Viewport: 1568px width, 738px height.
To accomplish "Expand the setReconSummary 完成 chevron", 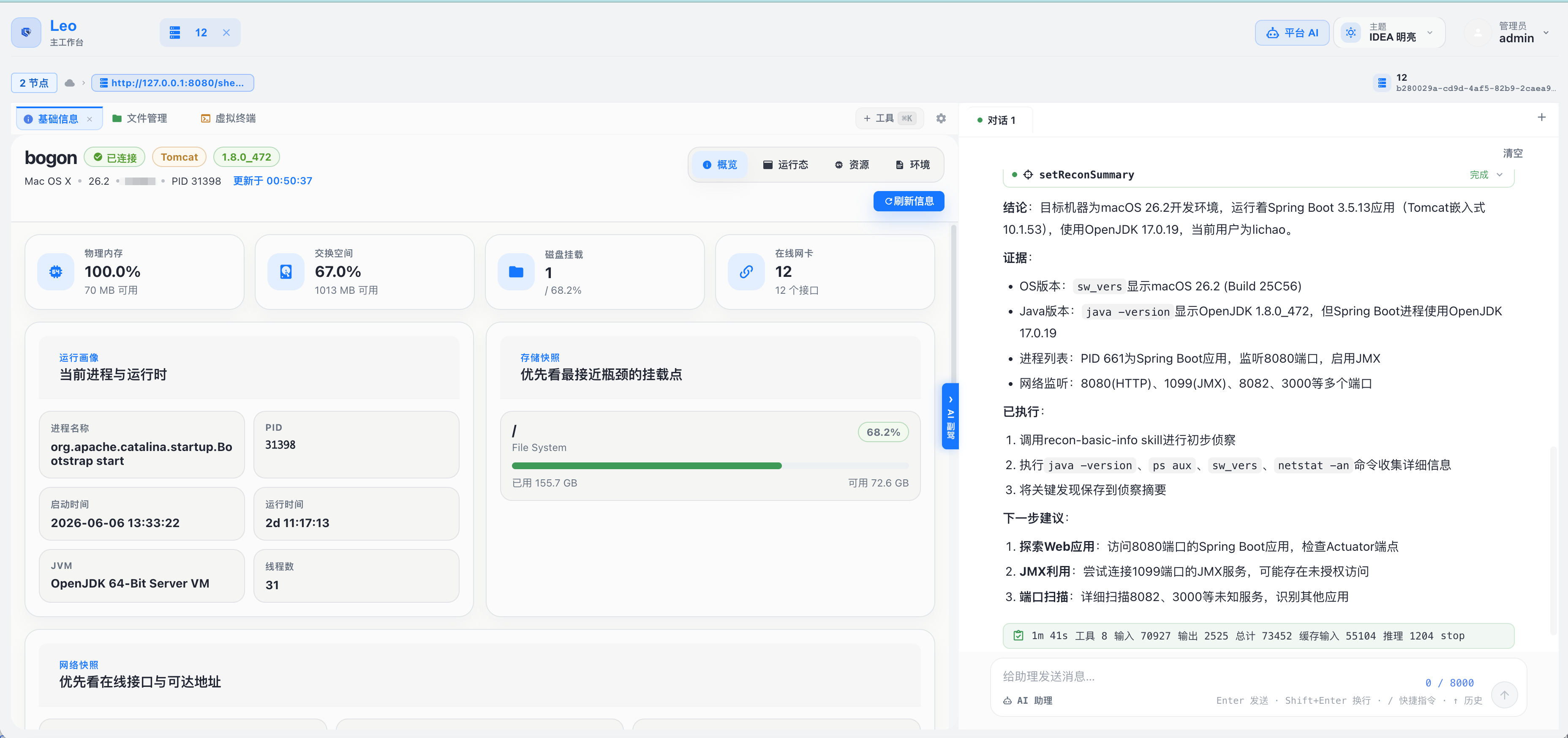I will click(1499, 175).
